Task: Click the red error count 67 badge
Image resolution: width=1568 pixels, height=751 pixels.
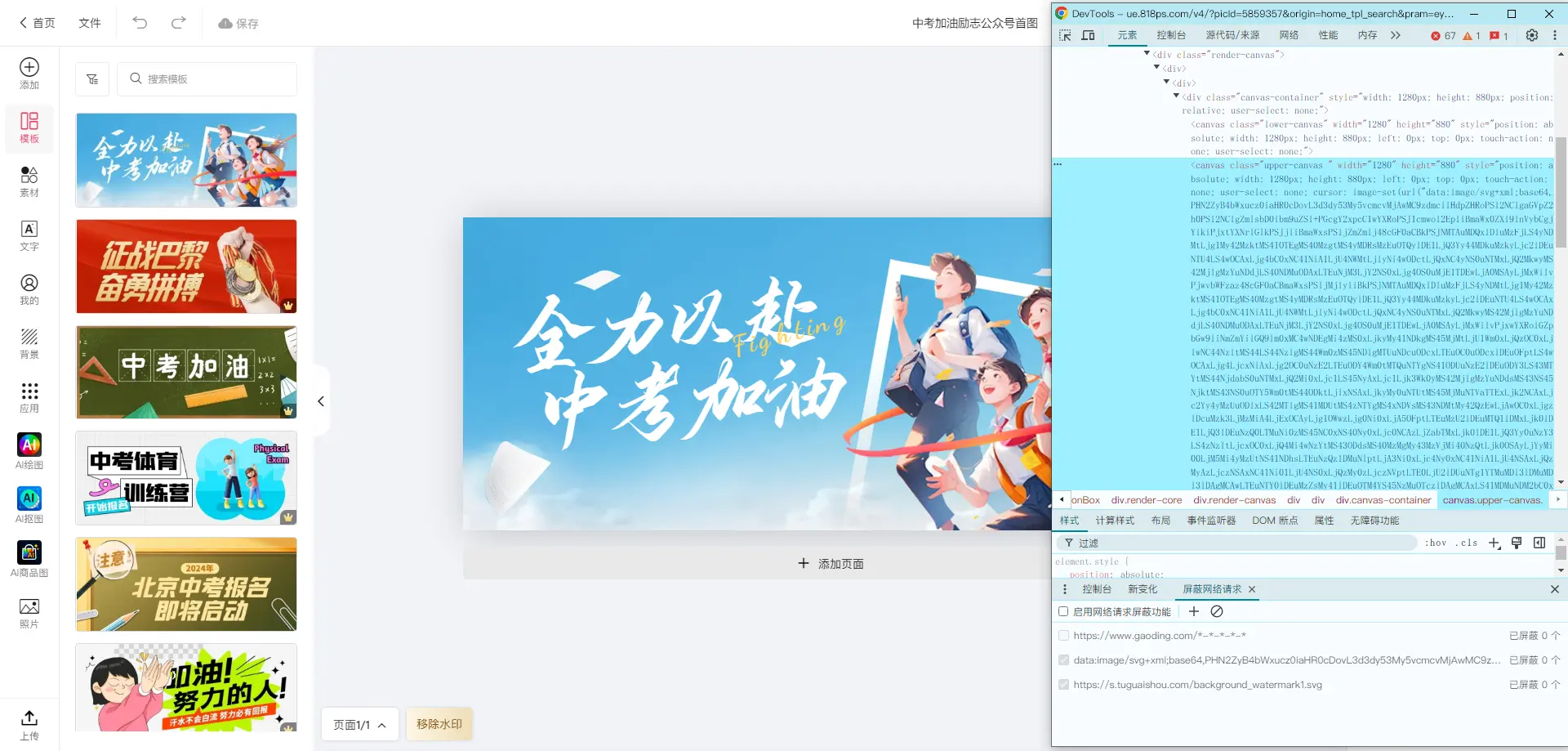Action: coord(1443,36)
